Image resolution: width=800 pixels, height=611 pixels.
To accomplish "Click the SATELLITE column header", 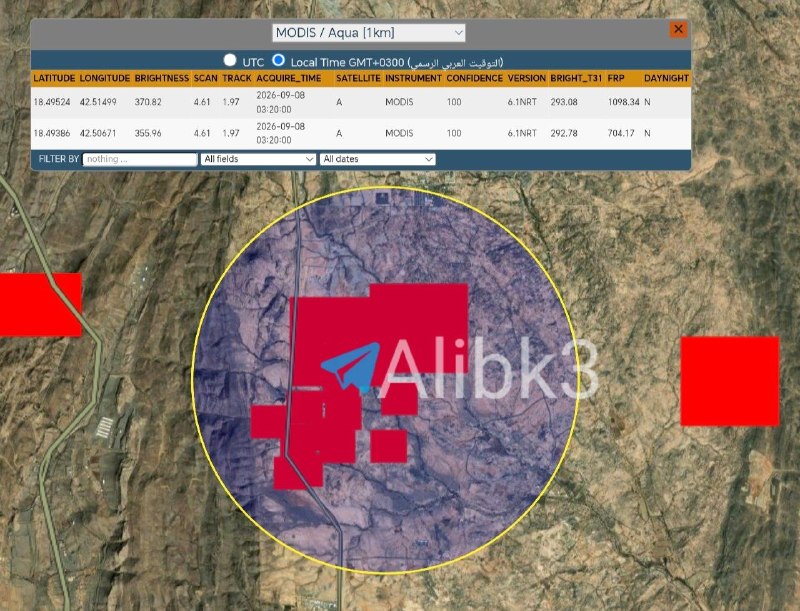I will tap(358, 79).
